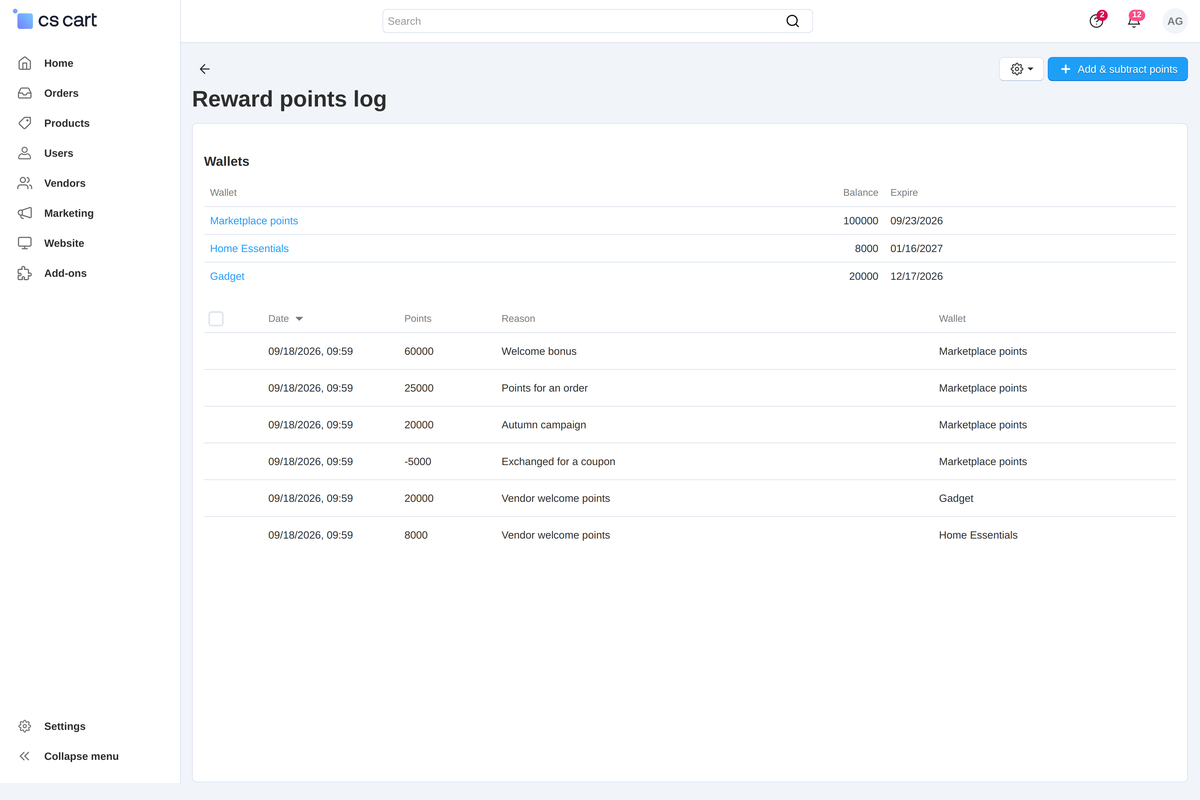Open the Users menu item

coord(59,153)
